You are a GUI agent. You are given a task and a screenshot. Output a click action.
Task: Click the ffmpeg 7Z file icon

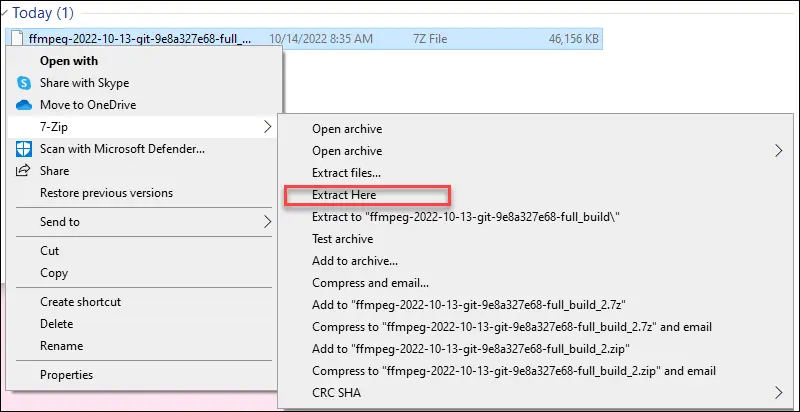(14, 38)
